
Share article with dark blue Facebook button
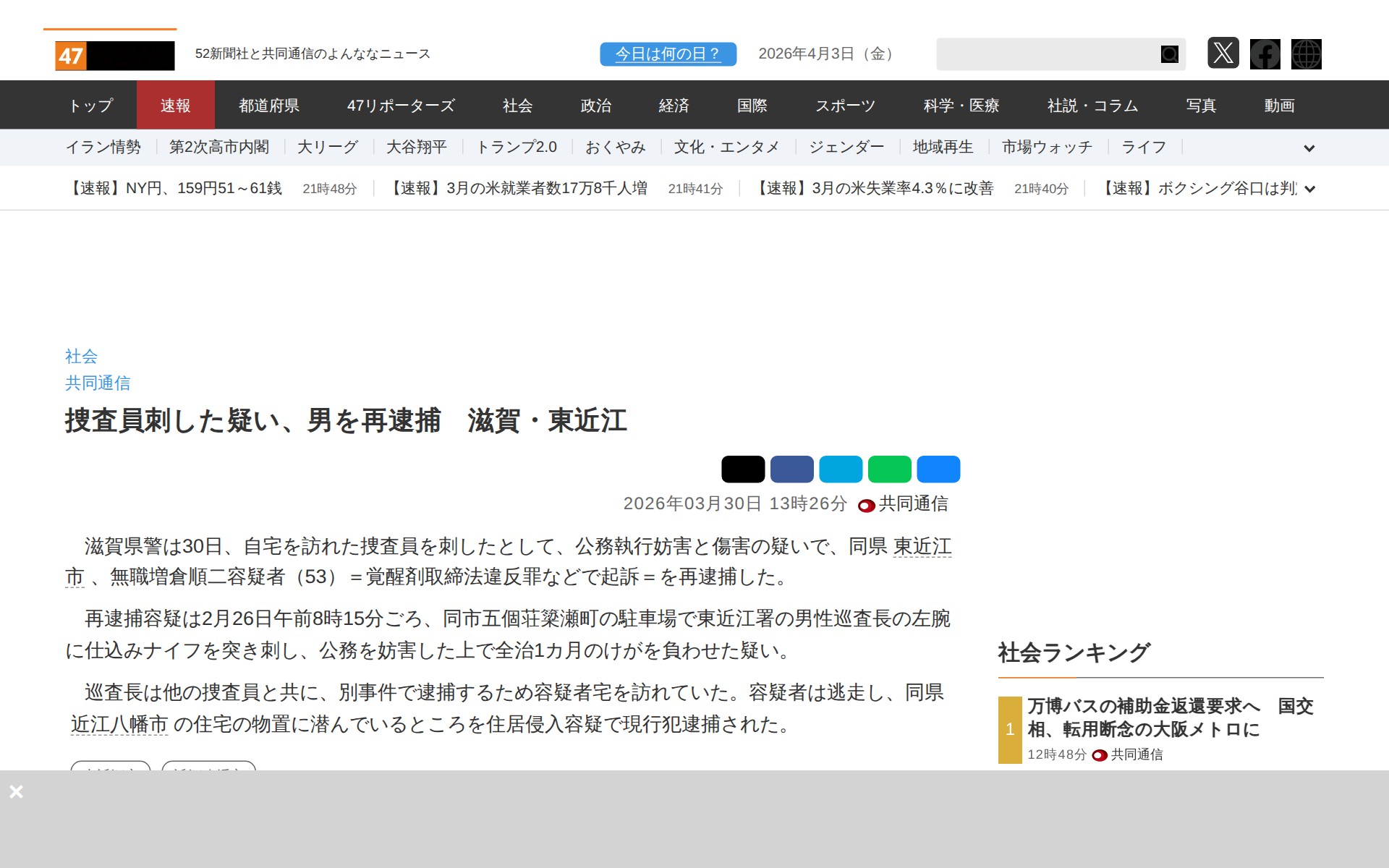(x=791, y=469)
